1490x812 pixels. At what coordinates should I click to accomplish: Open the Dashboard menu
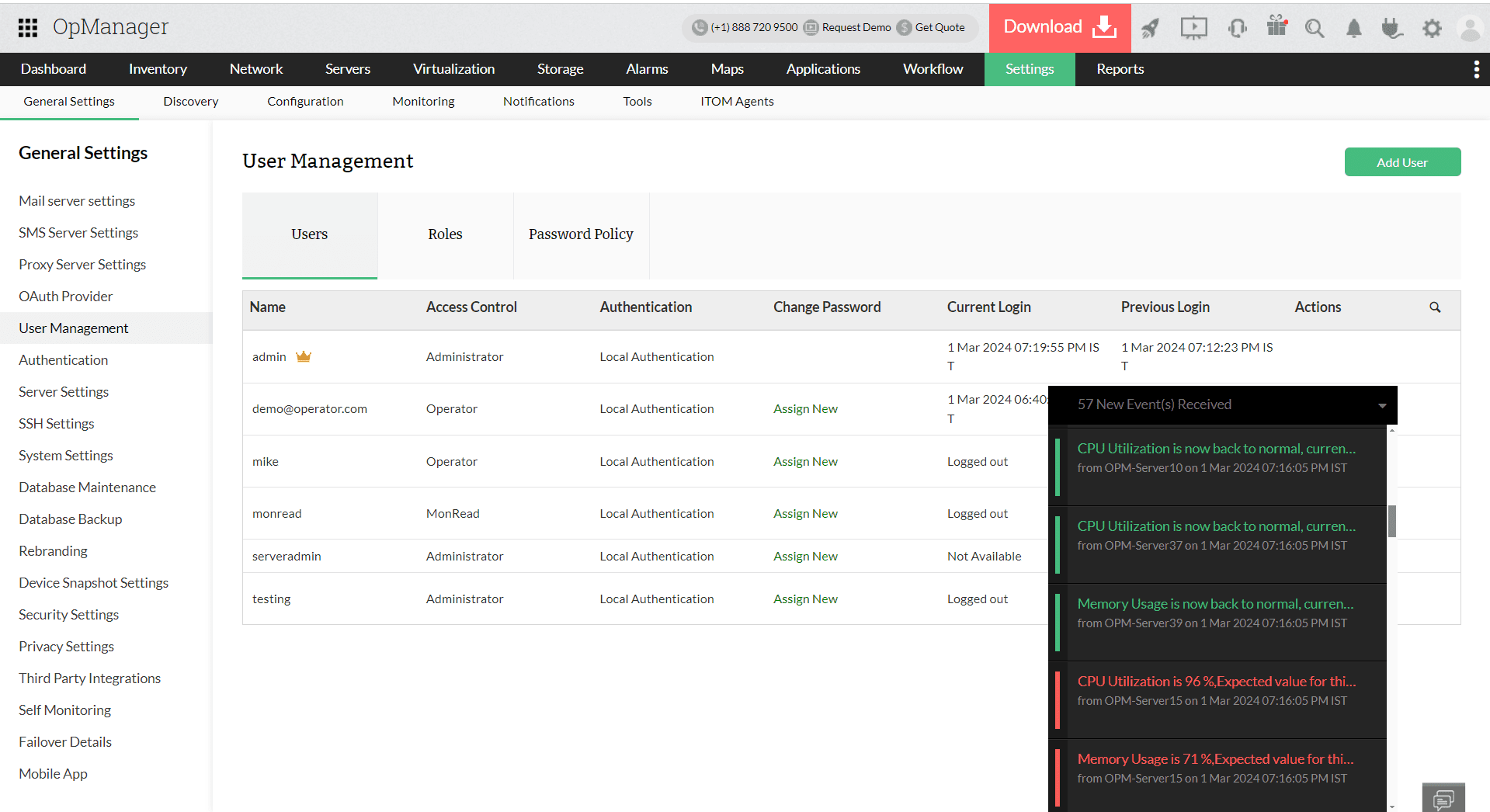[x=54, y=69]
